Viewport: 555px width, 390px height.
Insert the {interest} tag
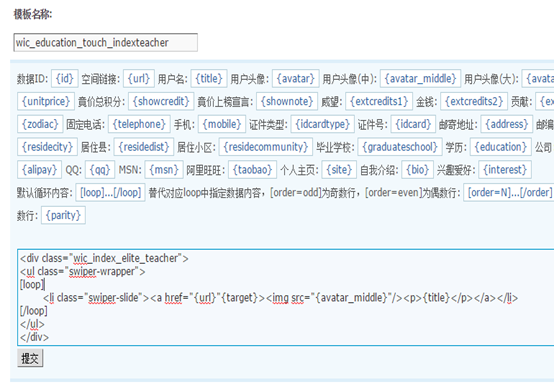click(x=505, y=170)
